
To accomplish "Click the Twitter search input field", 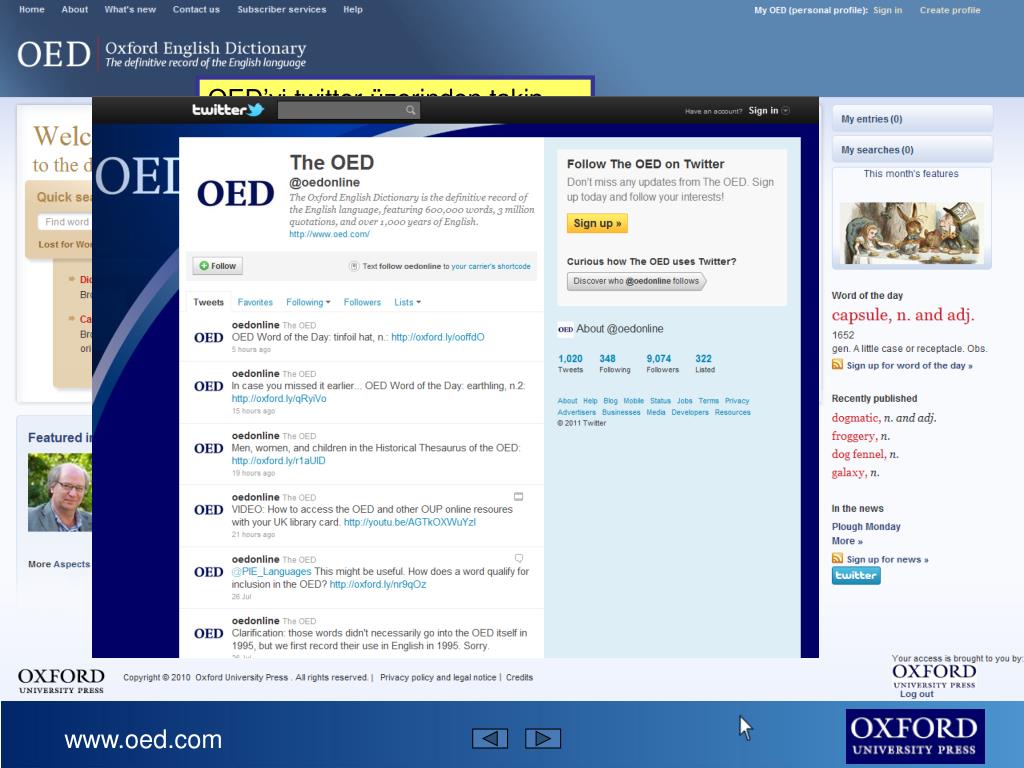I will 342,110.
